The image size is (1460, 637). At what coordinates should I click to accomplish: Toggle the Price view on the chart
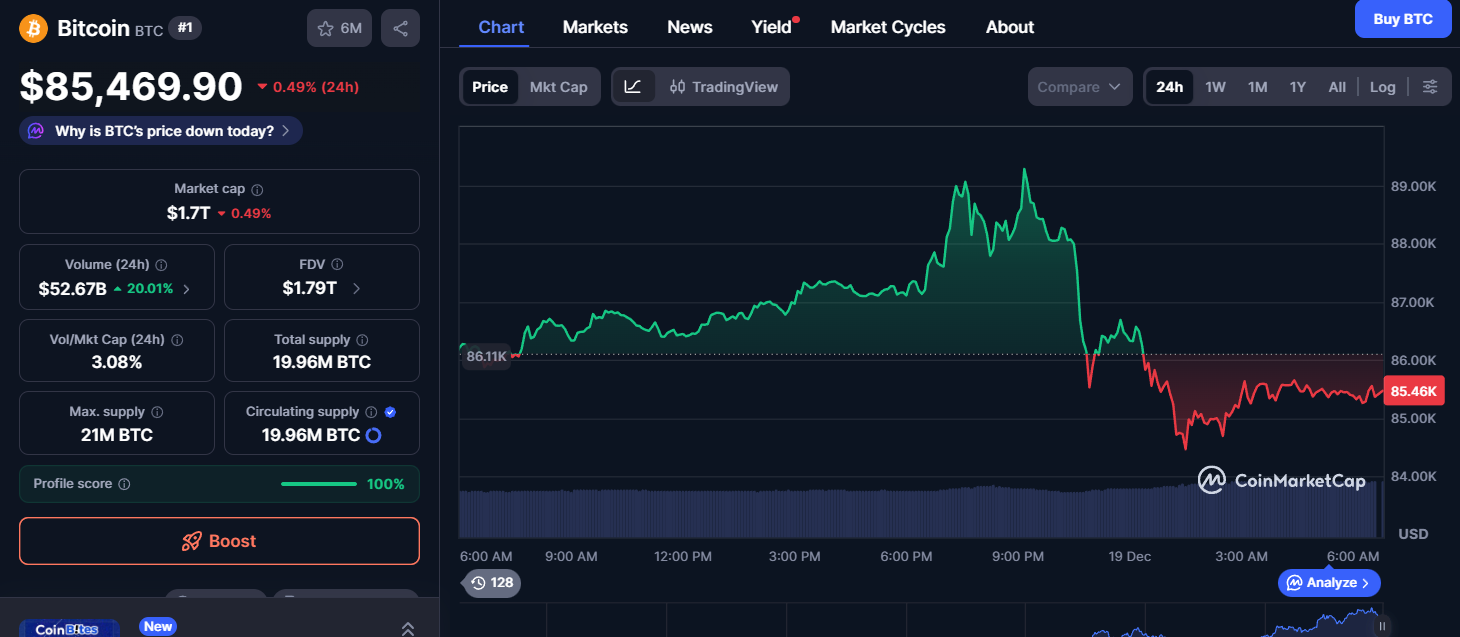coord(490,87)
